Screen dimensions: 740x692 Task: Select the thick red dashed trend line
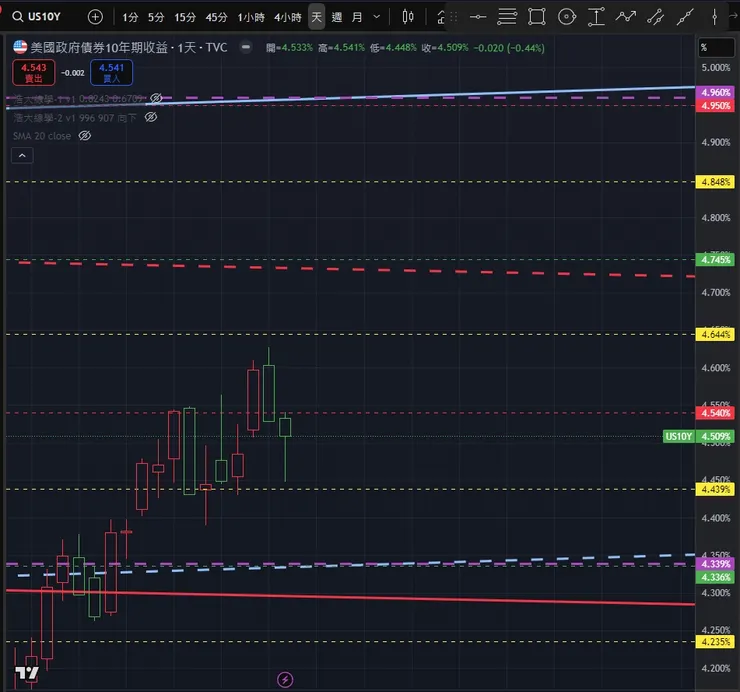356,269
